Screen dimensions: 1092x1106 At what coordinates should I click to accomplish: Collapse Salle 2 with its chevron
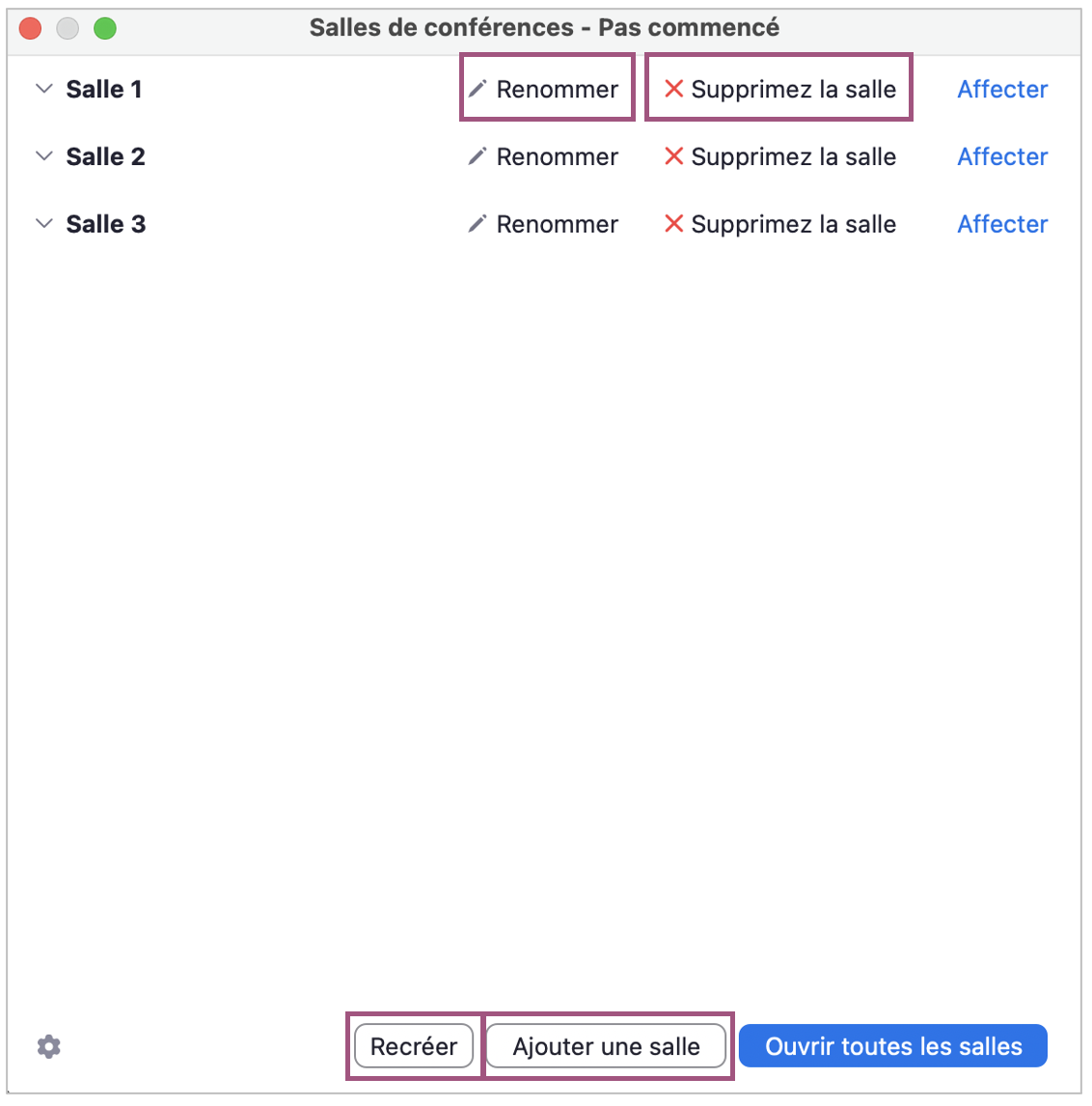click(x=43, y=156)
